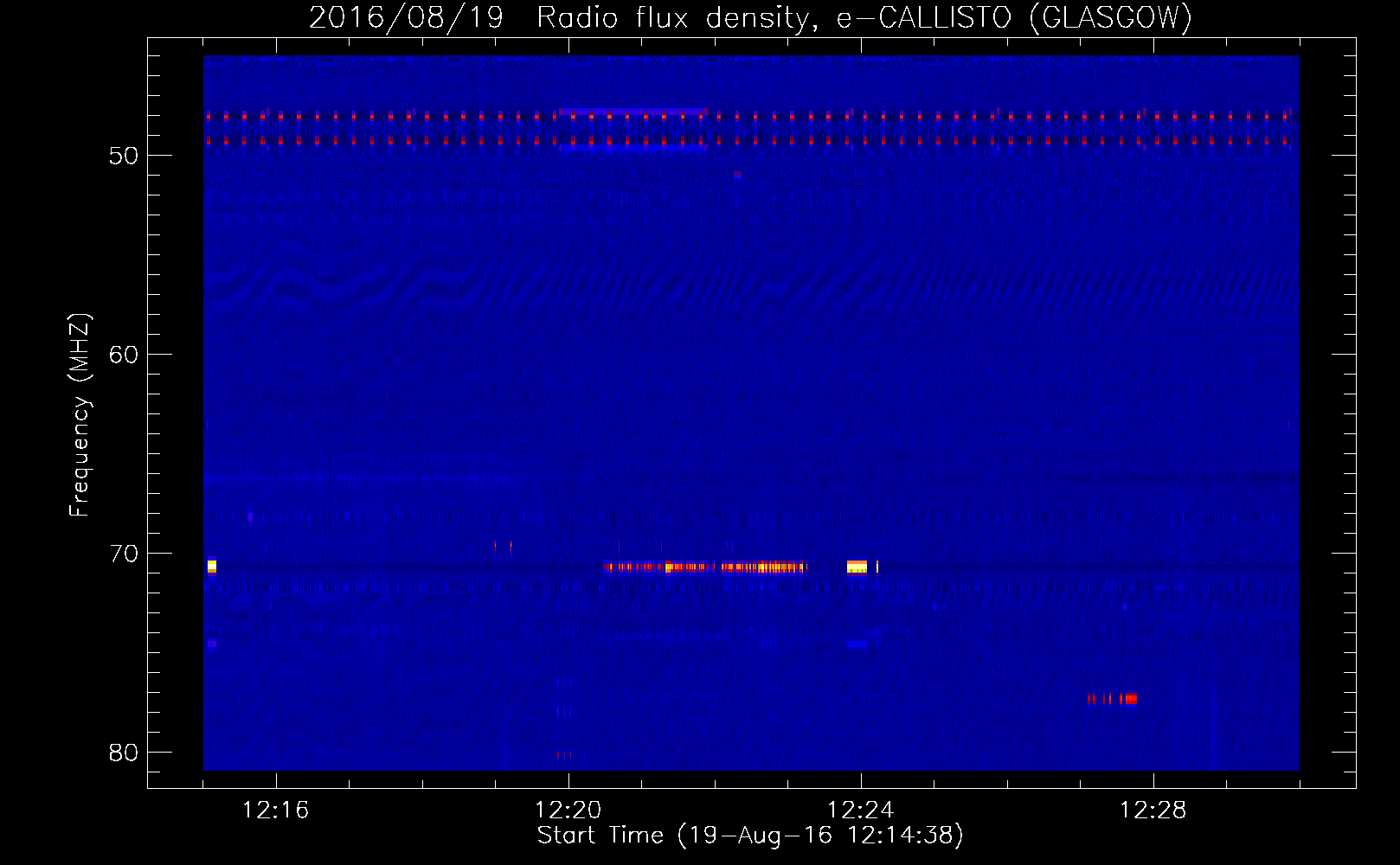1400x865 pixels.
Task: Click the Frequency (MHZ) axis label
Action: [80, 415]
